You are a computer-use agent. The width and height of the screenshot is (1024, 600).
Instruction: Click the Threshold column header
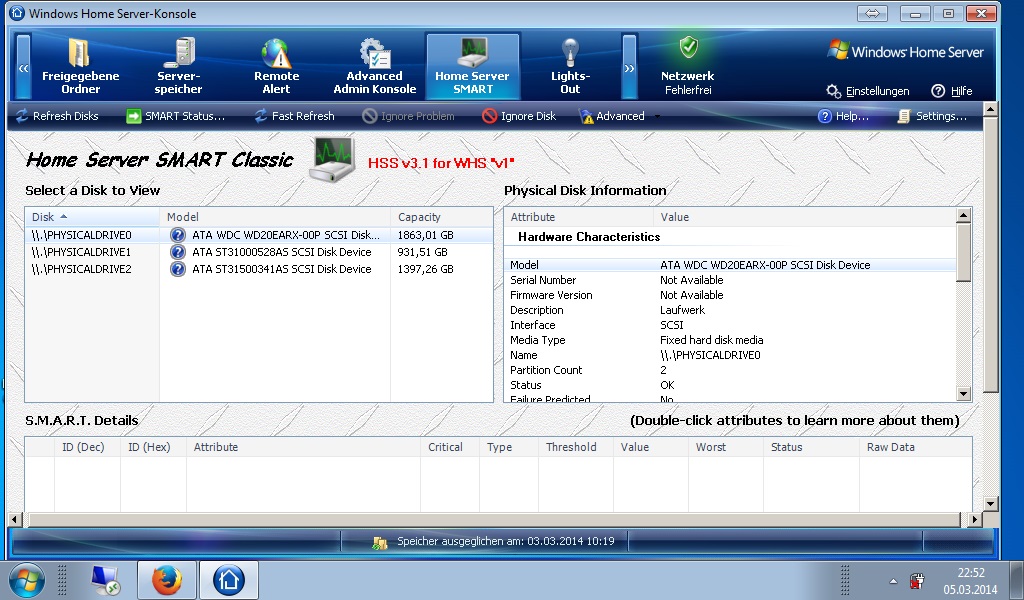[576, 447]
